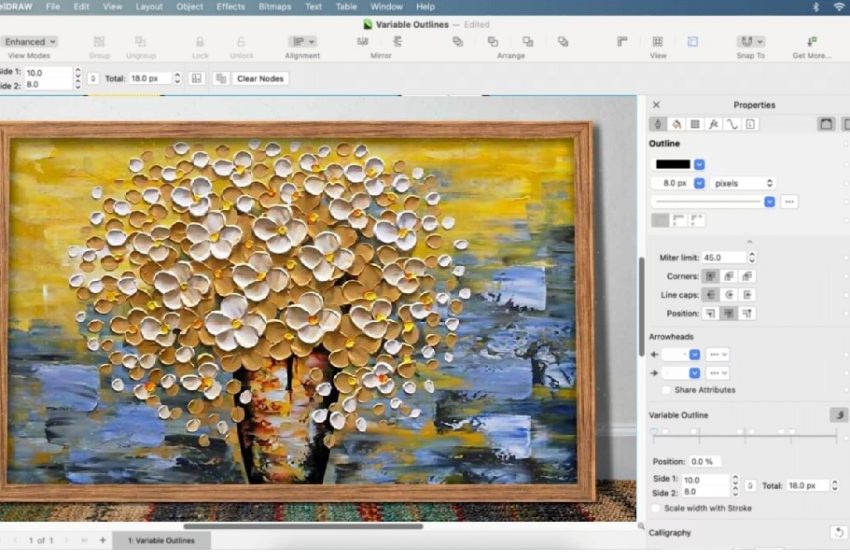The height and width of the screenshot is (560, 850).
Task: Click the first Arrange order icon
Action: pyautogui.click(x=458, y=42)
